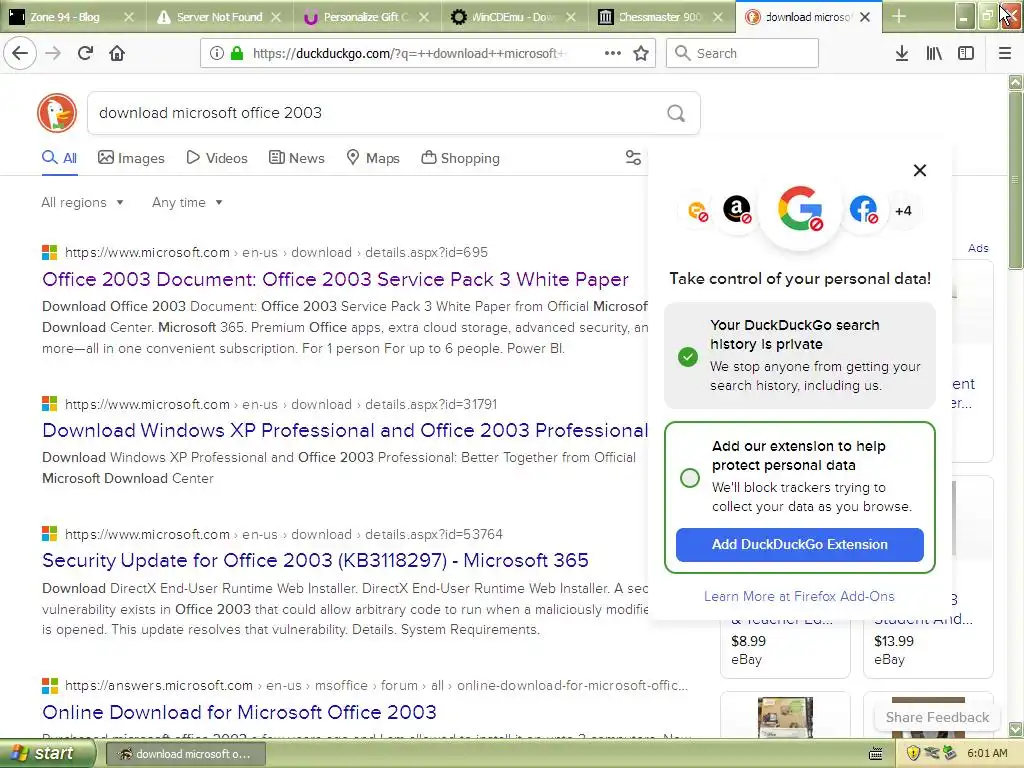Switch to the WinCDEmu tab
The image size is (1024, 768).
(x=513, y=17)
